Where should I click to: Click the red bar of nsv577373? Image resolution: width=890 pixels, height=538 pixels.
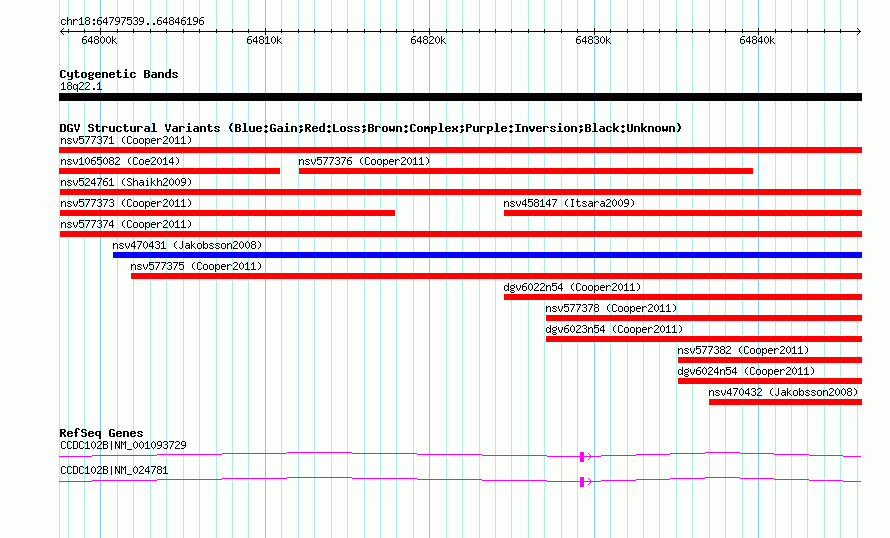[227, 213]
